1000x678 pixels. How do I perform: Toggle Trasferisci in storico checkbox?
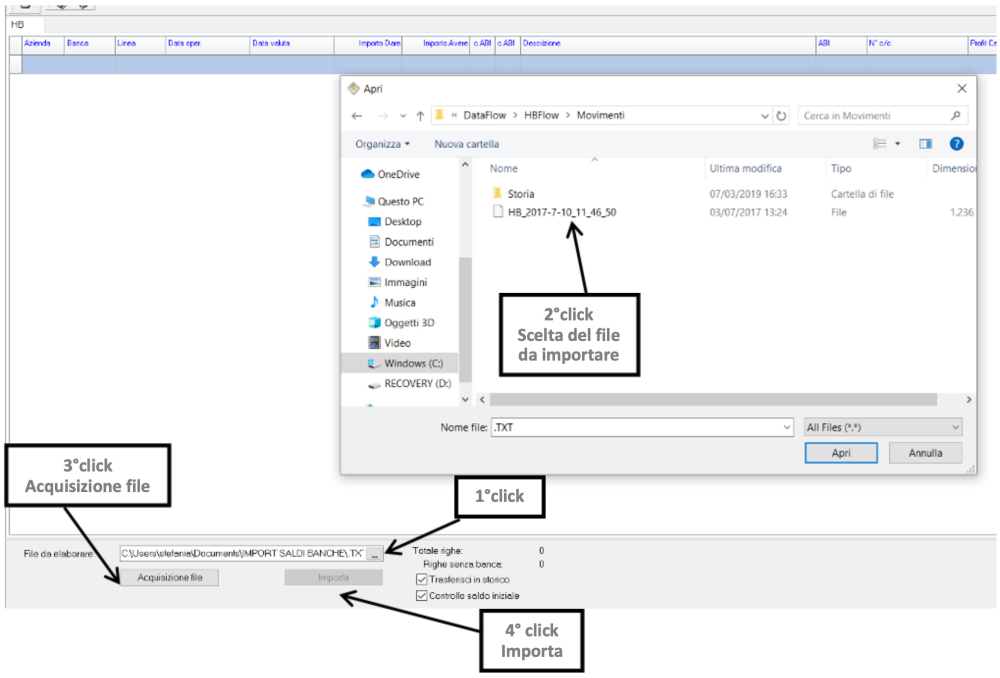pyautogui.click(x=421, y=580)
